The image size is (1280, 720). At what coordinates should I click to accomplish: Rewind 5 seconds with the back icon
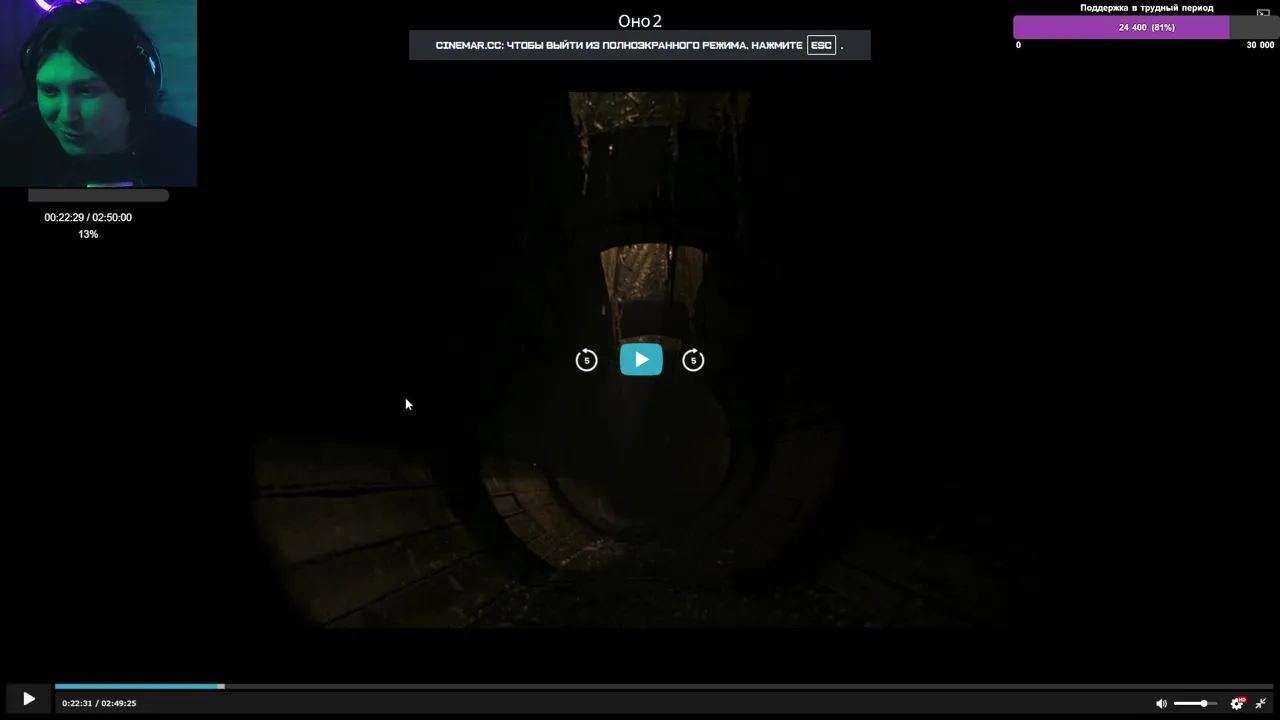(587, 360)
